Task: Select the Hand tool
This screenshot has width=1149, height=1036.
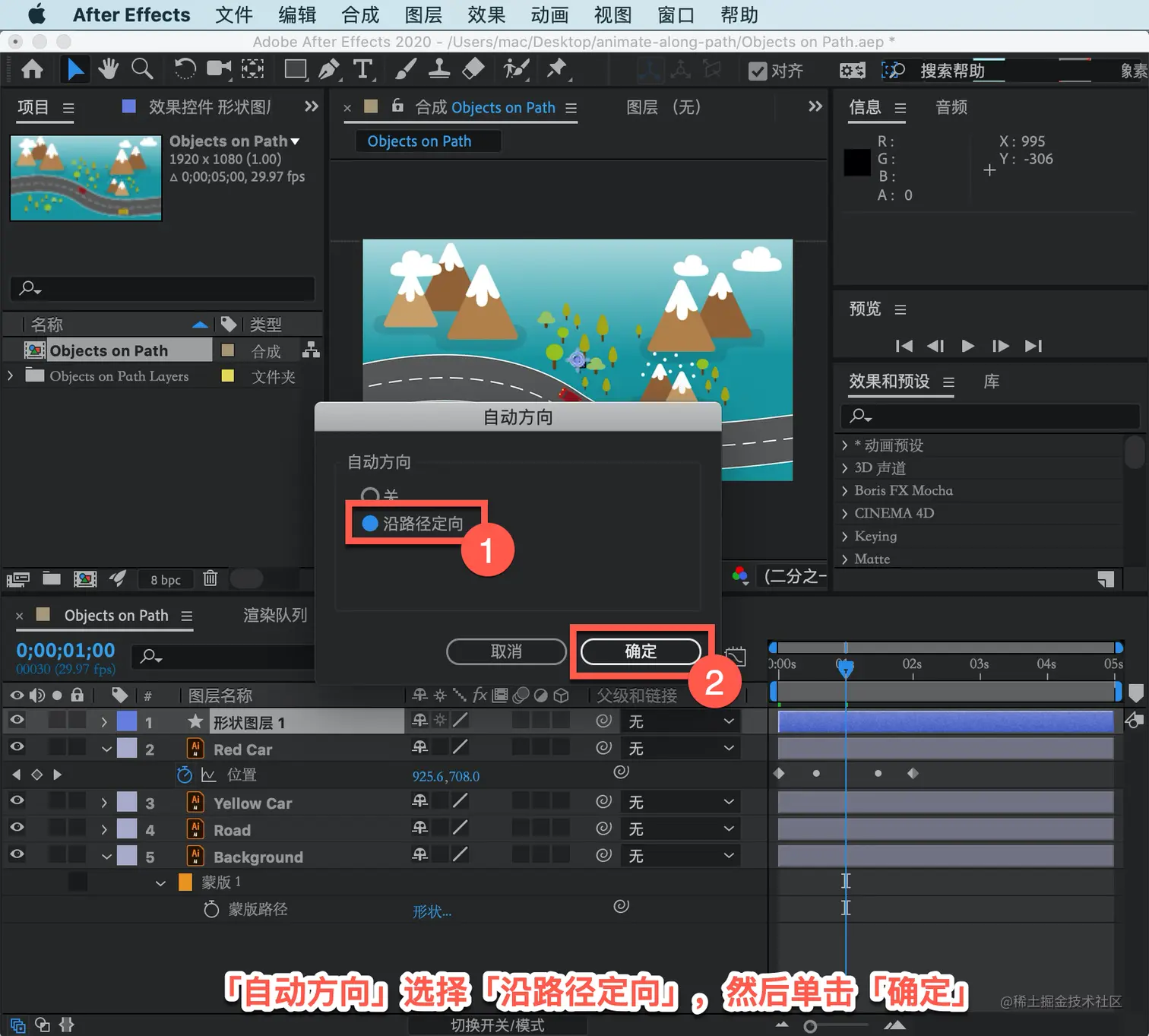Action: (108, 69)
